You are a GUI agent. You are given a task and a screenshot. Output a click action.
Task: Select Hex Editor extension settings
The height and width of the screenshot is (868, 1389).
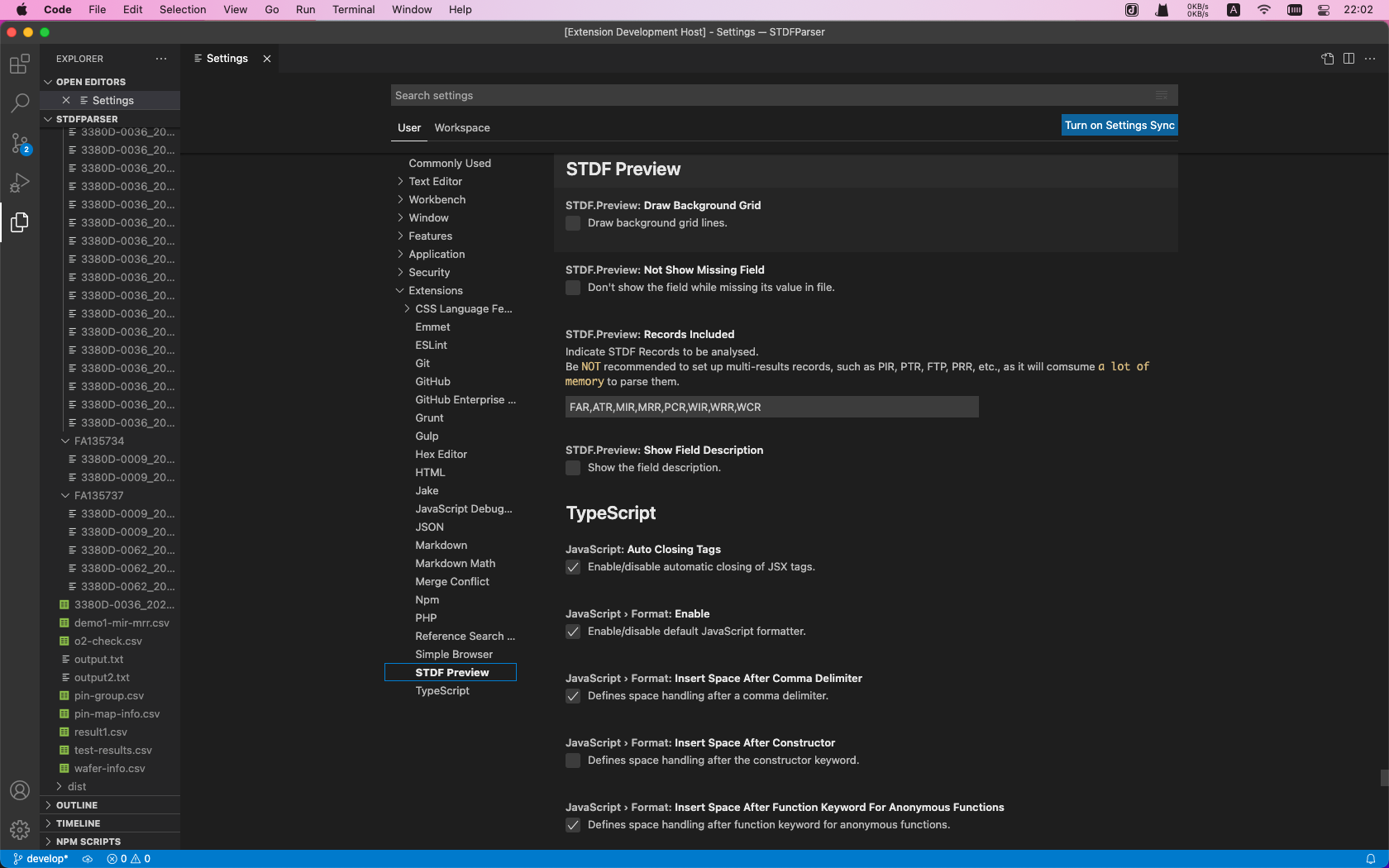click(x=442, y=455)
